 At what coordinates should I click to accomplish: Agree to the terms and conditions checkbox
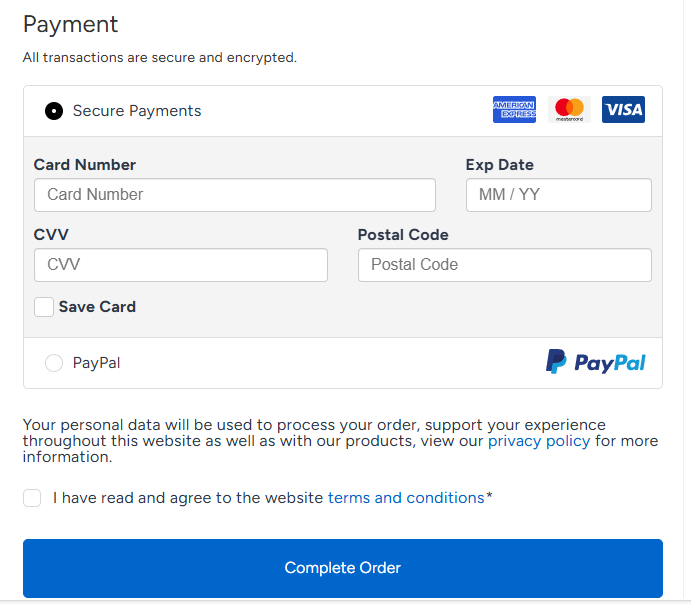(x=33, y=498)
